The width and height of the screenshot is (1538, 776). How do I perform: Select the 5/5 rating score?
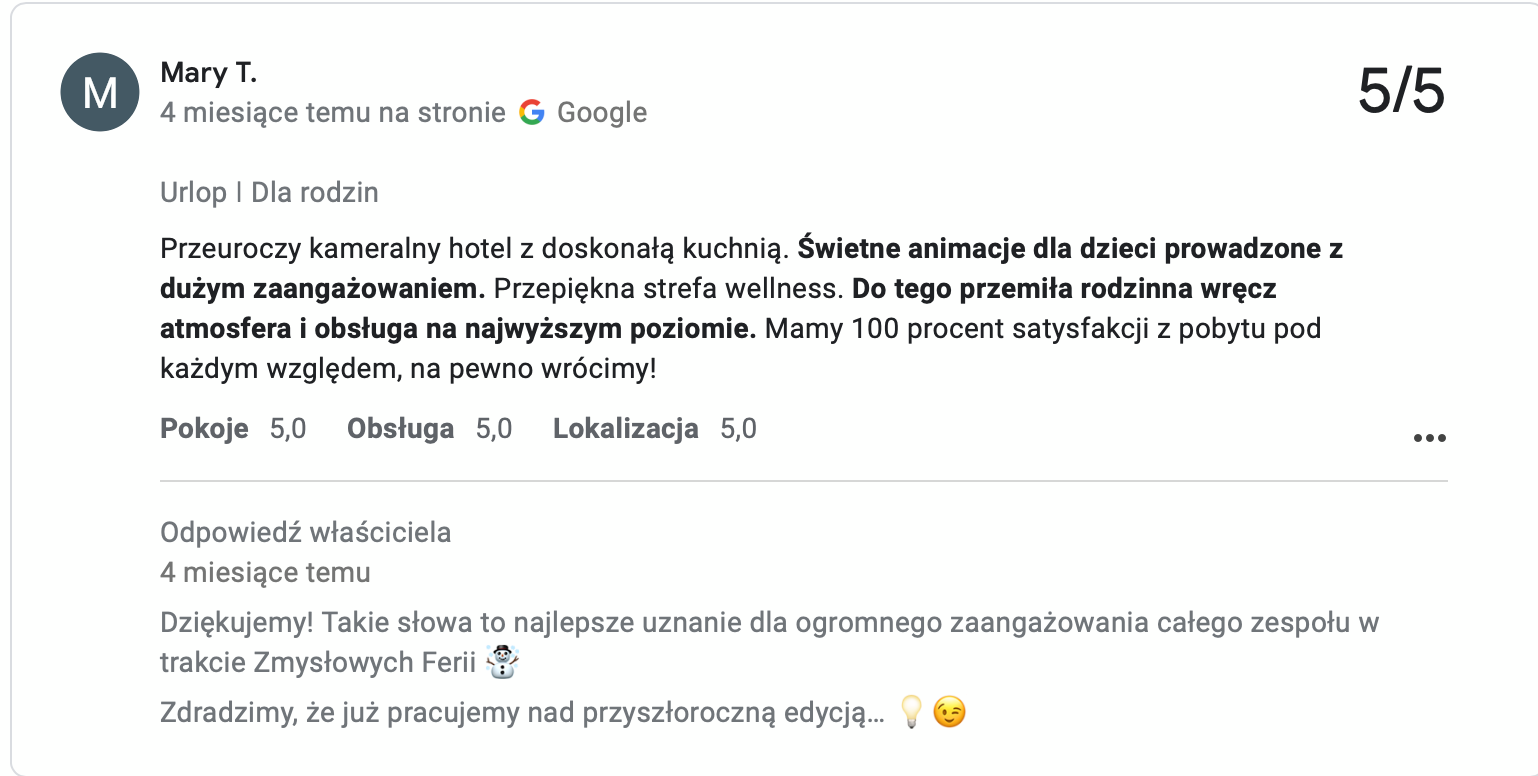[x=1403, y=90]
